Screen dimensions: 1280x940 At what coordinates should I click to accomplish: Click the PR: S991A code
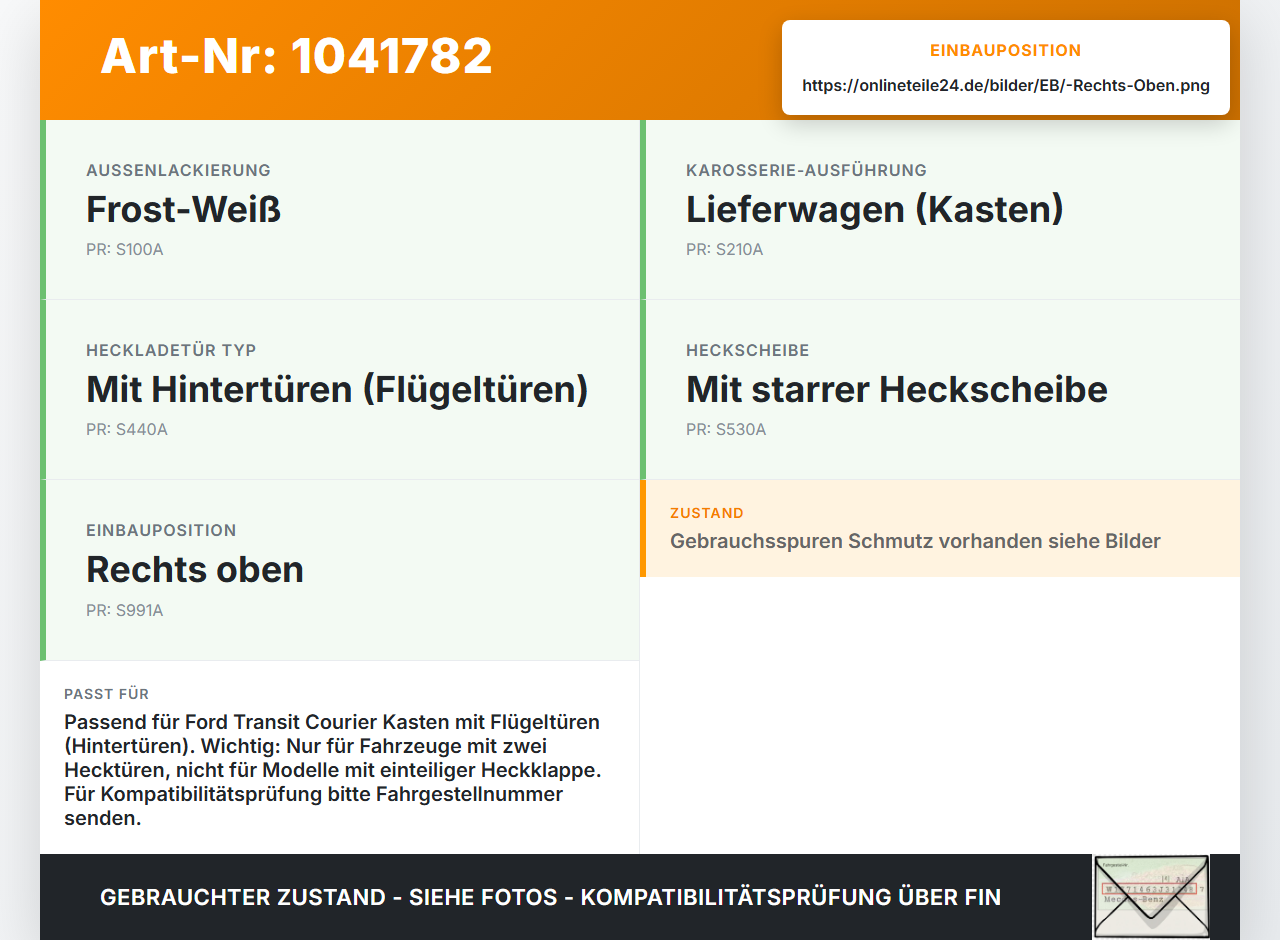click(x=125, y=610)
